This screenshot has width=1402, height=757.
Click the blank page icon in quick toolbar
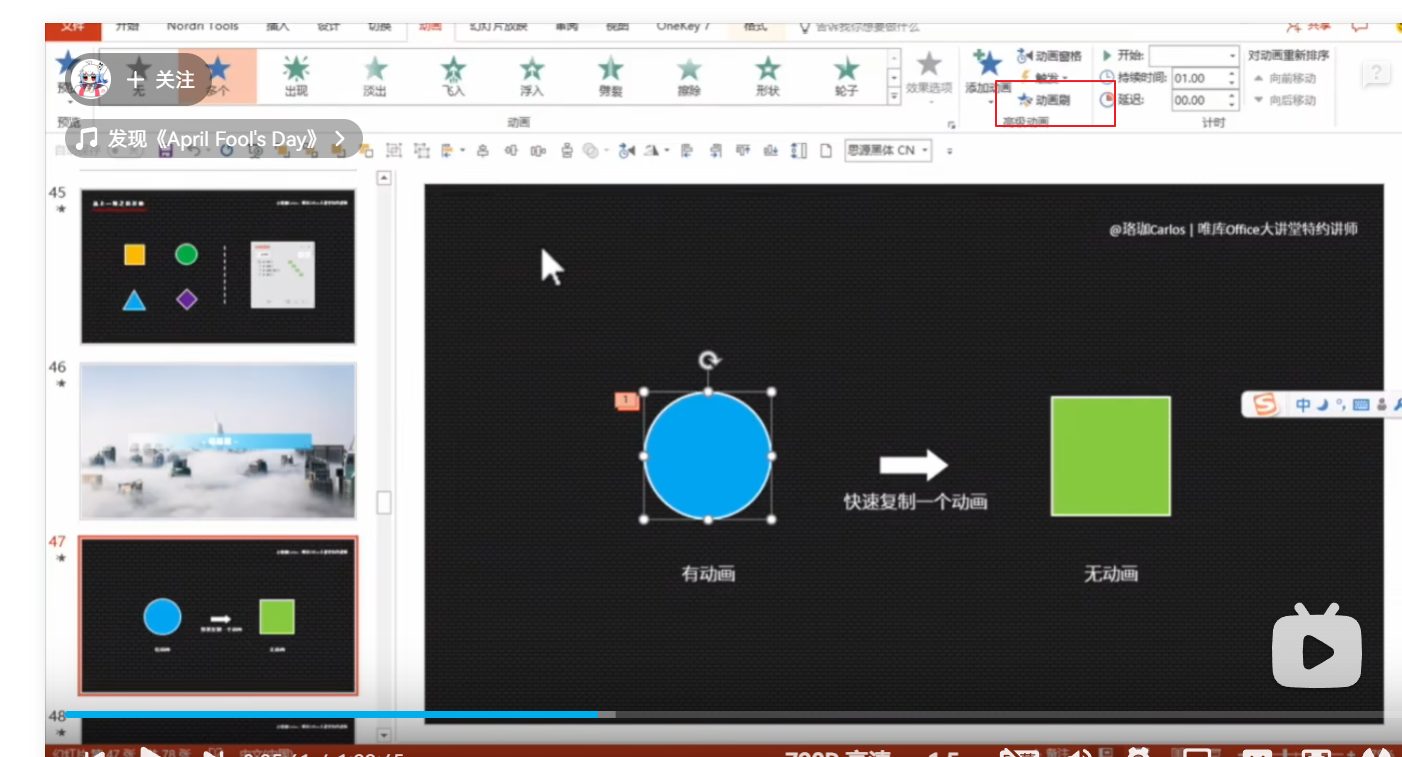pyautogui.click(x=826, y=151)
